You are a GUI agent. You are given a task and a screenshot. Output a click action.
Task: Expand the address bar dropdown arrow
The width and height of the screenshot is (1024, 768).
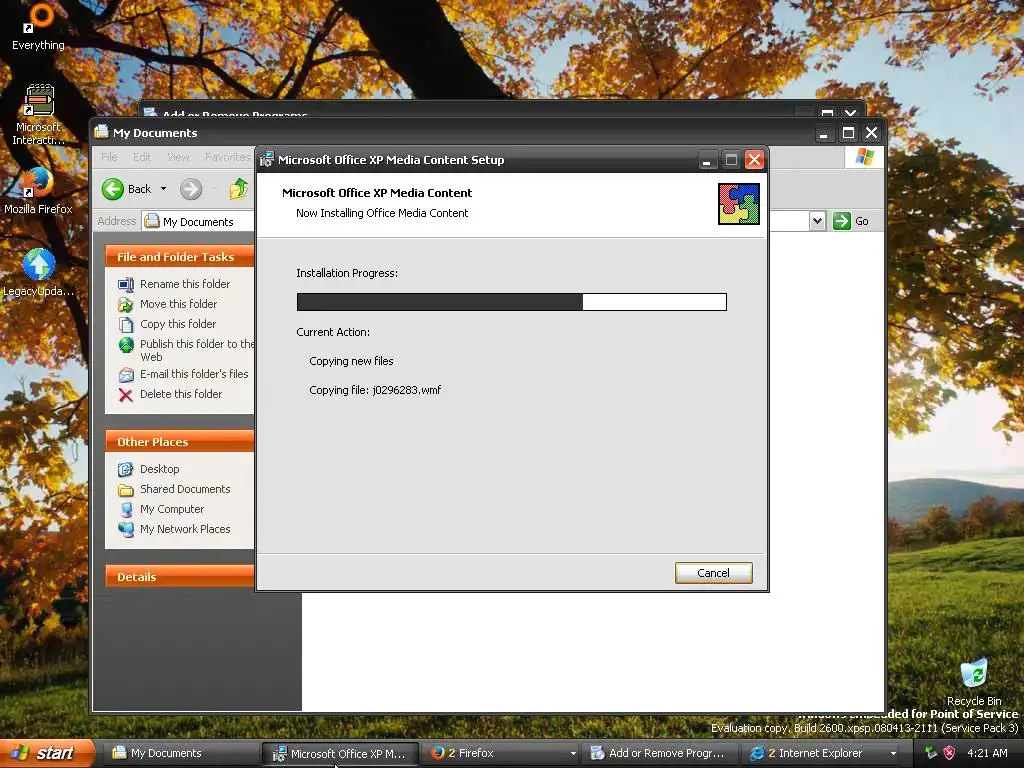(817, 221)
